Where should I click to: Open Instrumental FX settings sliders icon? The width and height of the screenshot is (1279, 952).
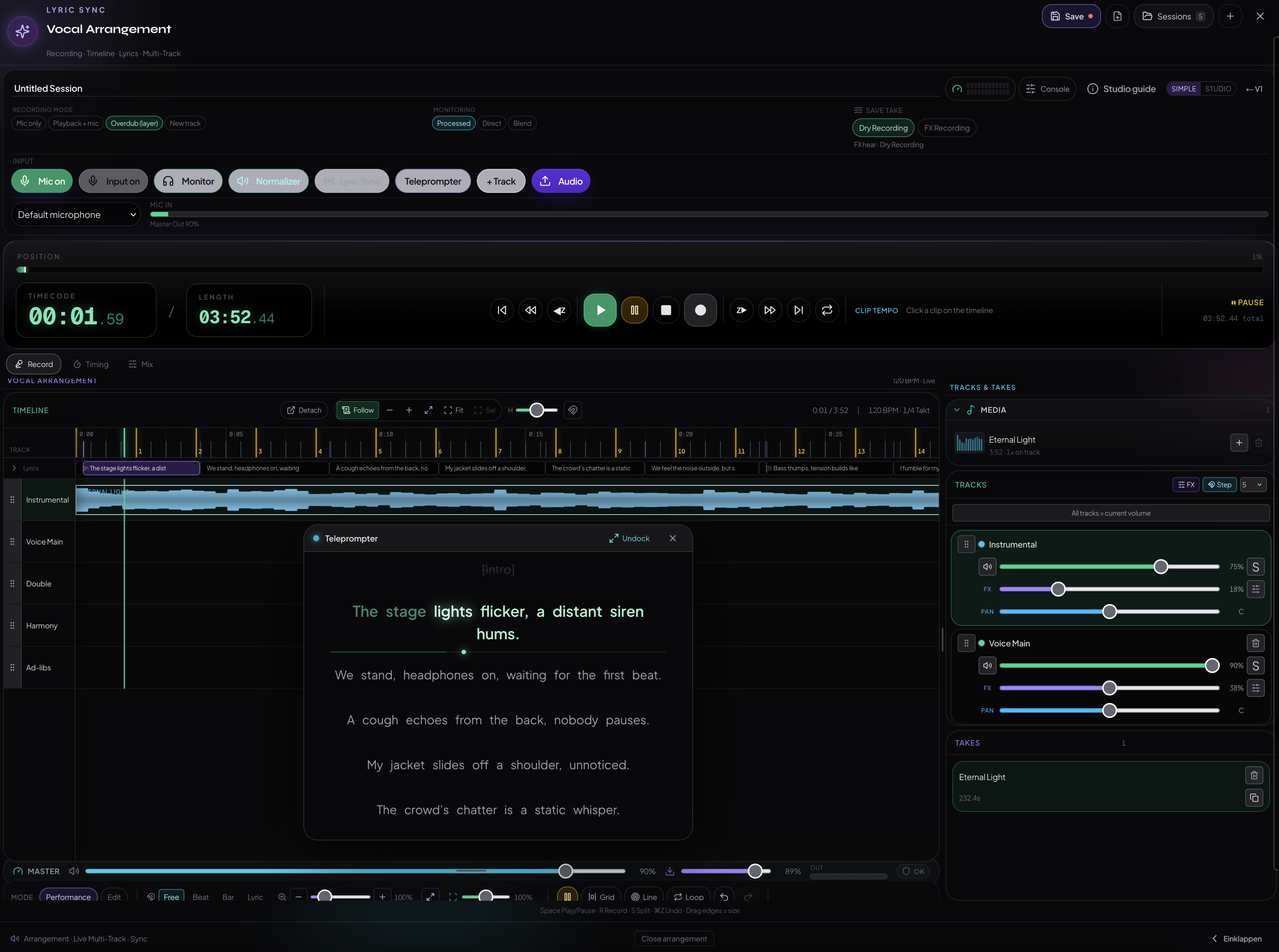click(1255, 589)
